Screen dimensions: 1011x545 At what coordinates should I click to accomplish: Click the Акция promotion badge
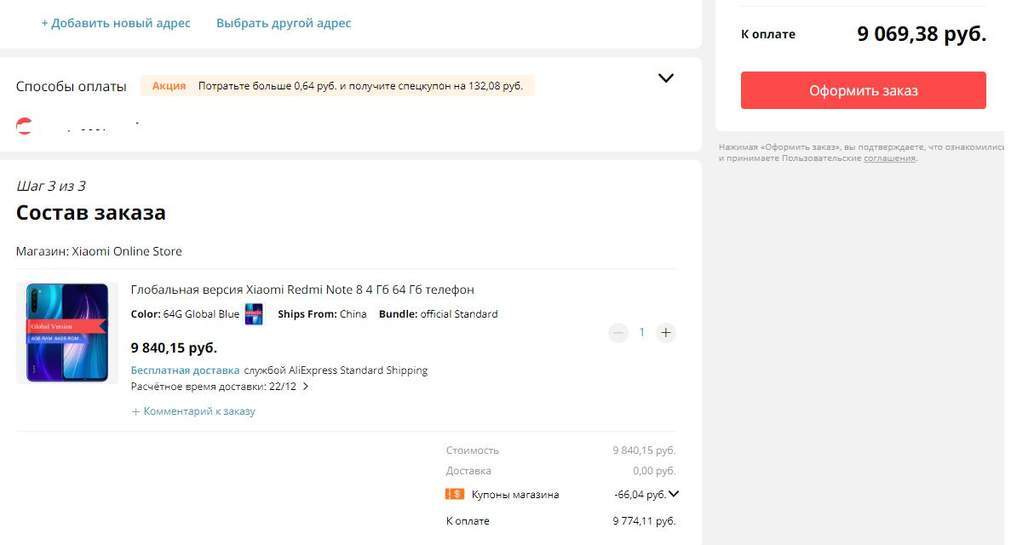pyautogui.click(x=169, y=86)
